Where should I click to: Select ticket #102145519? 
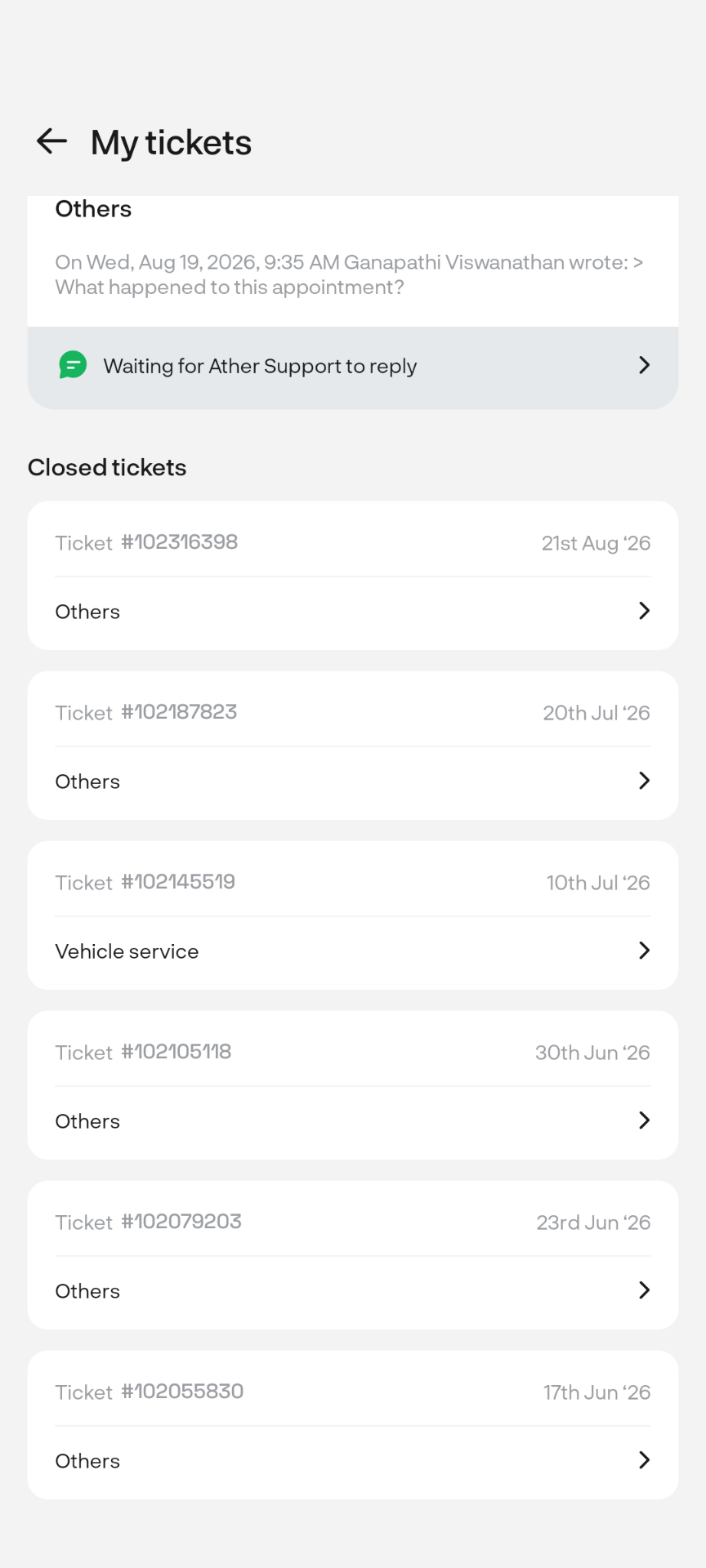[178, 882]
